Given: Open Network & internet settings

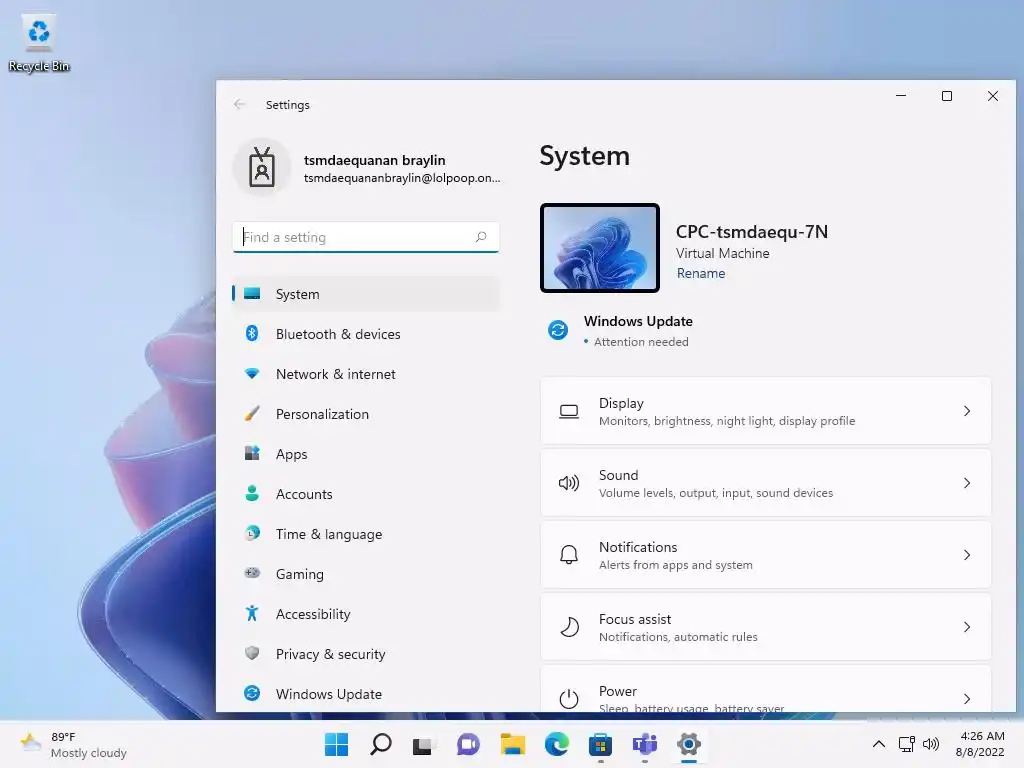Looking at the screenshot, I should click(x=366, y=374).
